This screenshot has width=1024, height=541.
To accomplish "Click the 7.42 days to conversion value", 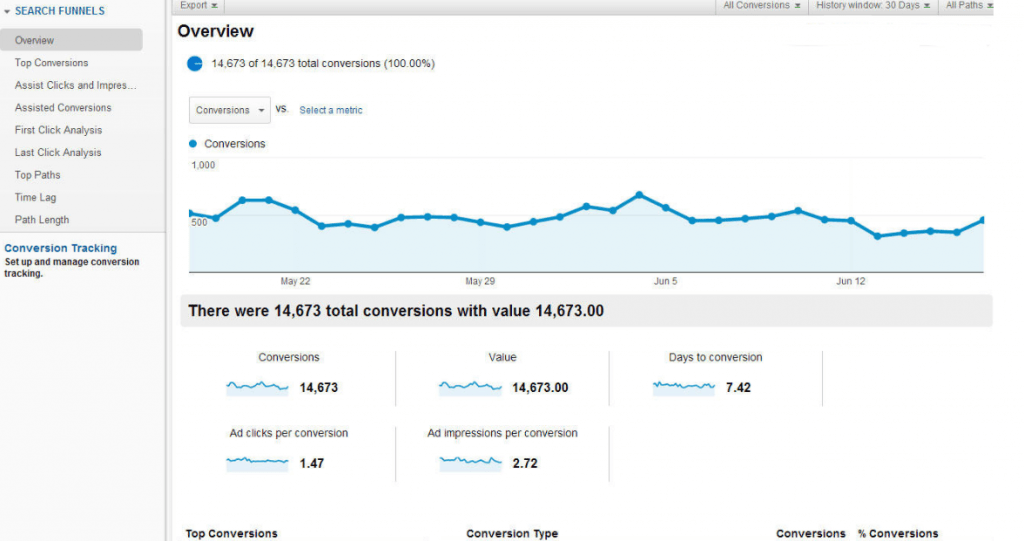I will point(738,388).
